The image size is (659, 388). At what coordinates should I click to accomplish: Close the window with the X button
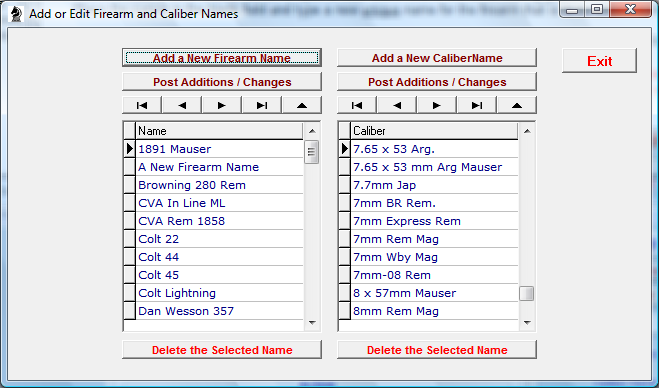click(630, 9)
